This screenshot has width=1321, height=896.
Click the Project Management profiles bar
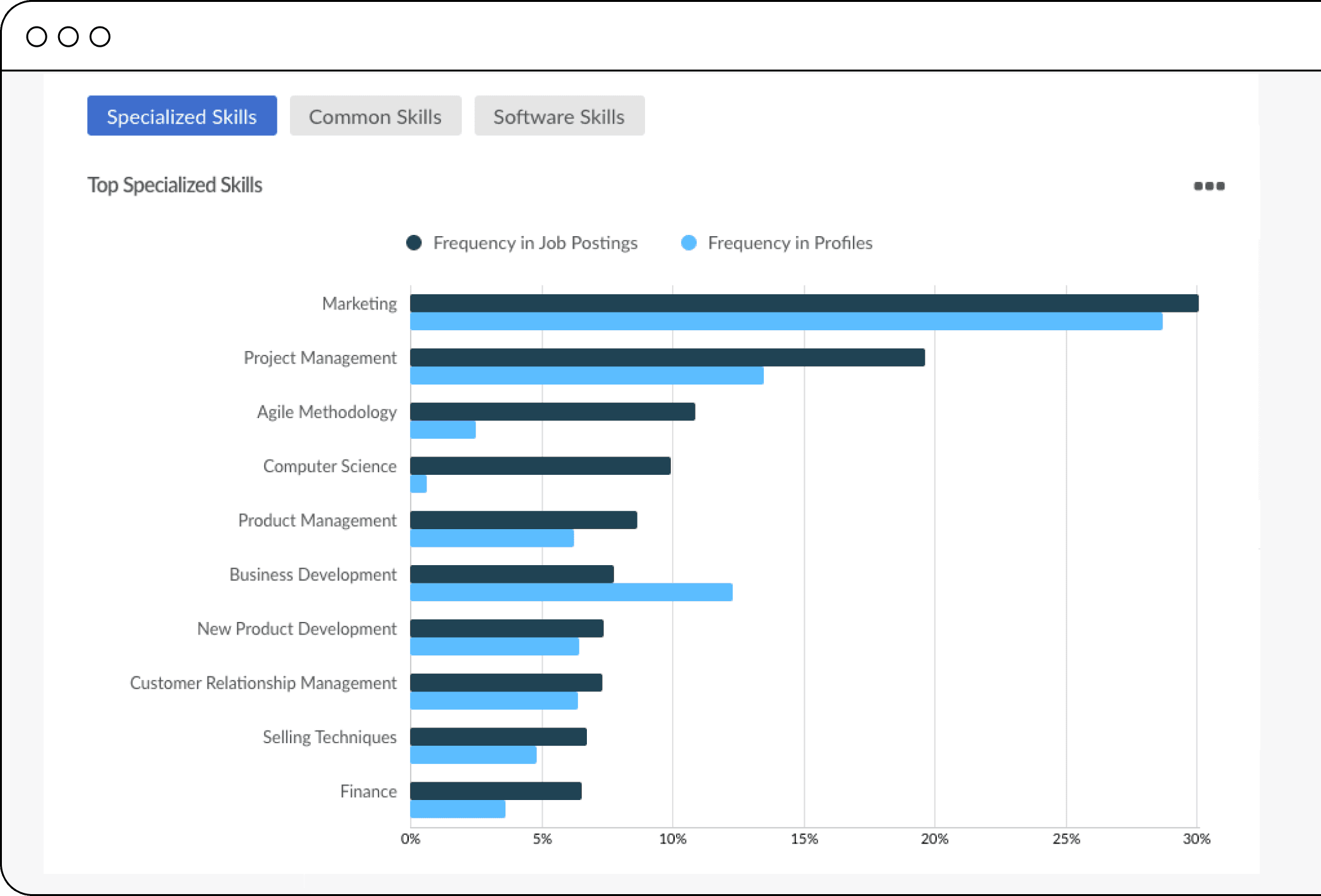point(587,376)
